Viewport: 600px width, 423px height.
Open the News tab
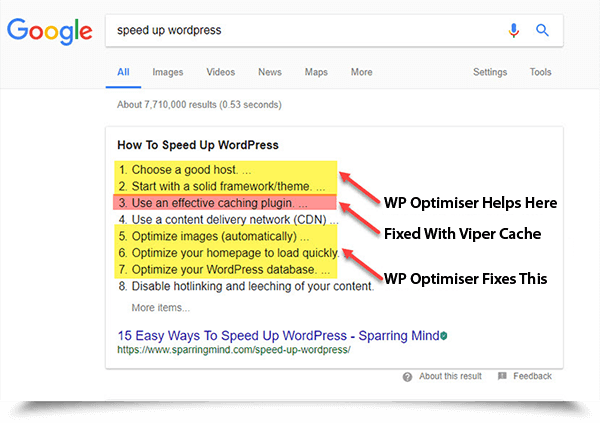269,72
